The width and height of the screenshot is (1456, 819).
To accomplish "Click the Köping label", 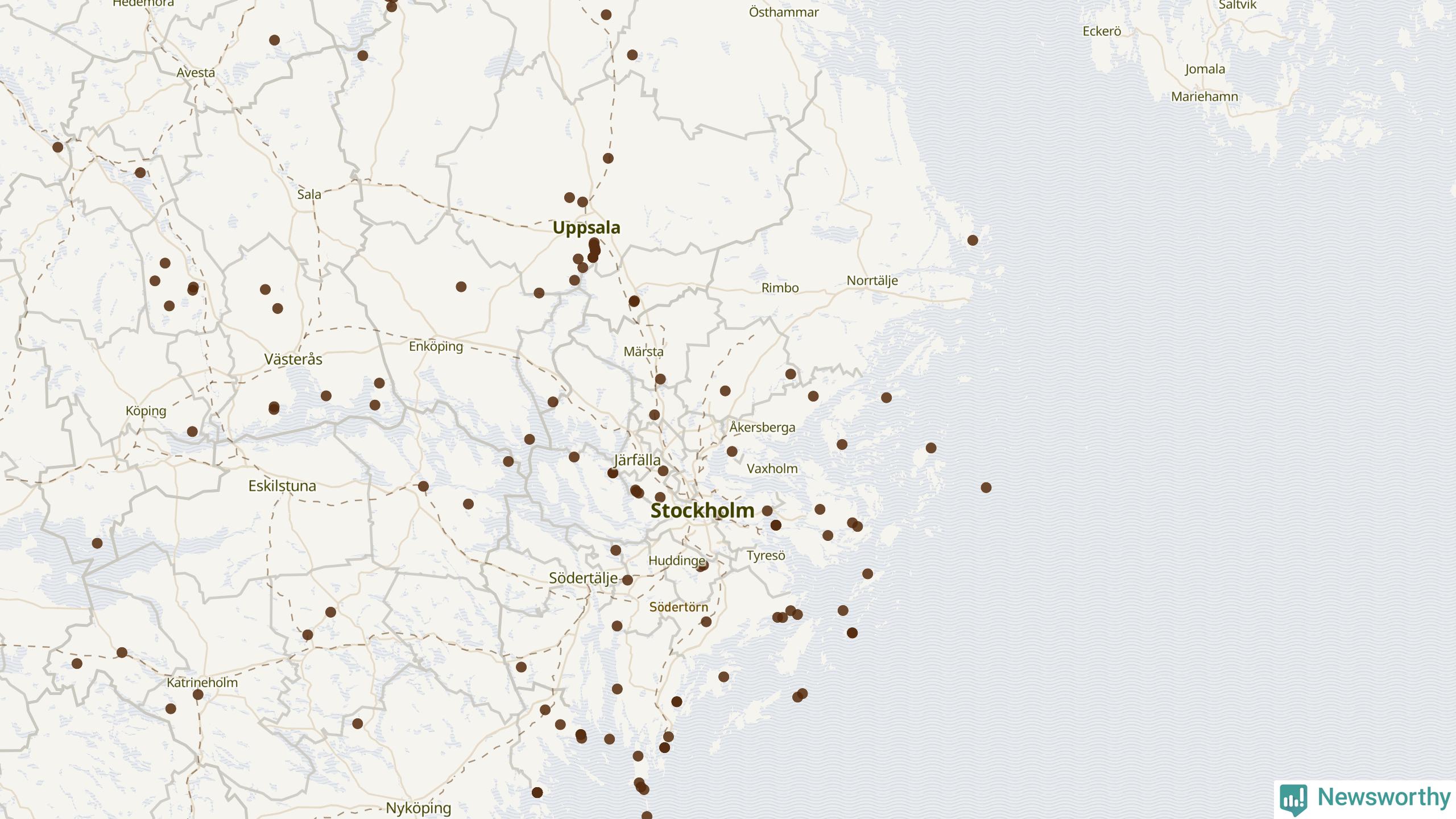I will tap(146, 411).
